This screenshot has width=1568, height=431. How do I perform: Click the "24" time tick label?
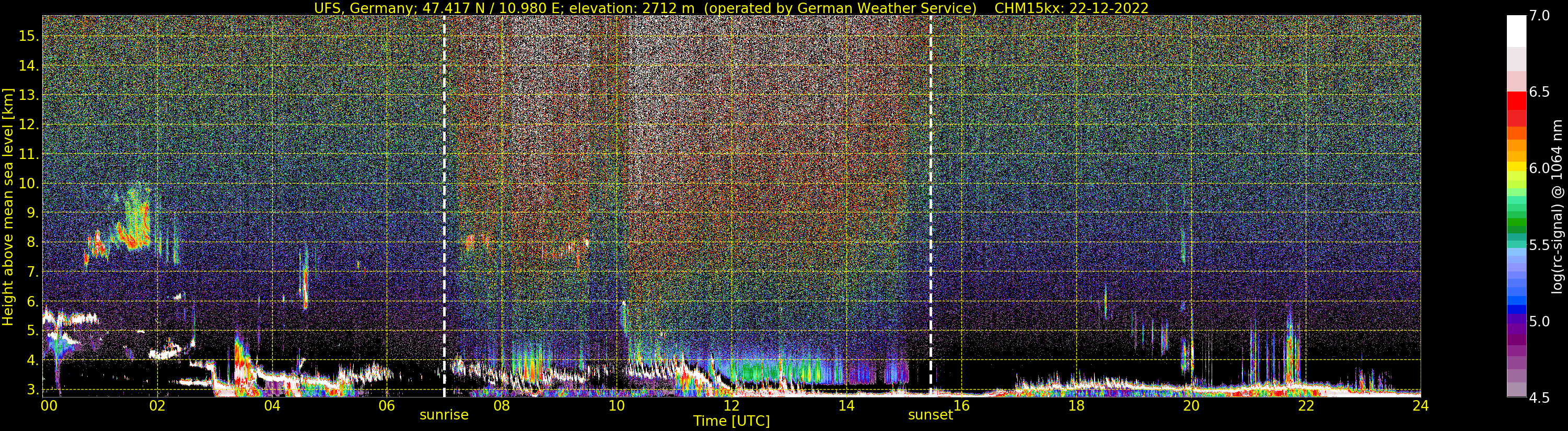(1420, 405)
